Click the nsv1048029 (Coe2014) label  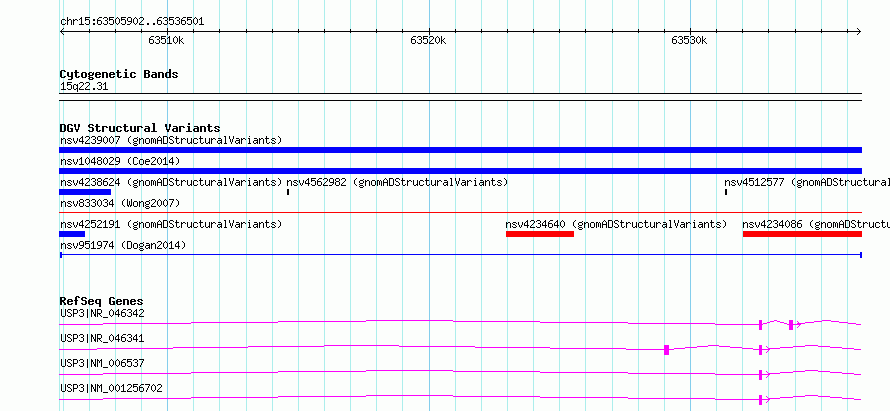120,161
